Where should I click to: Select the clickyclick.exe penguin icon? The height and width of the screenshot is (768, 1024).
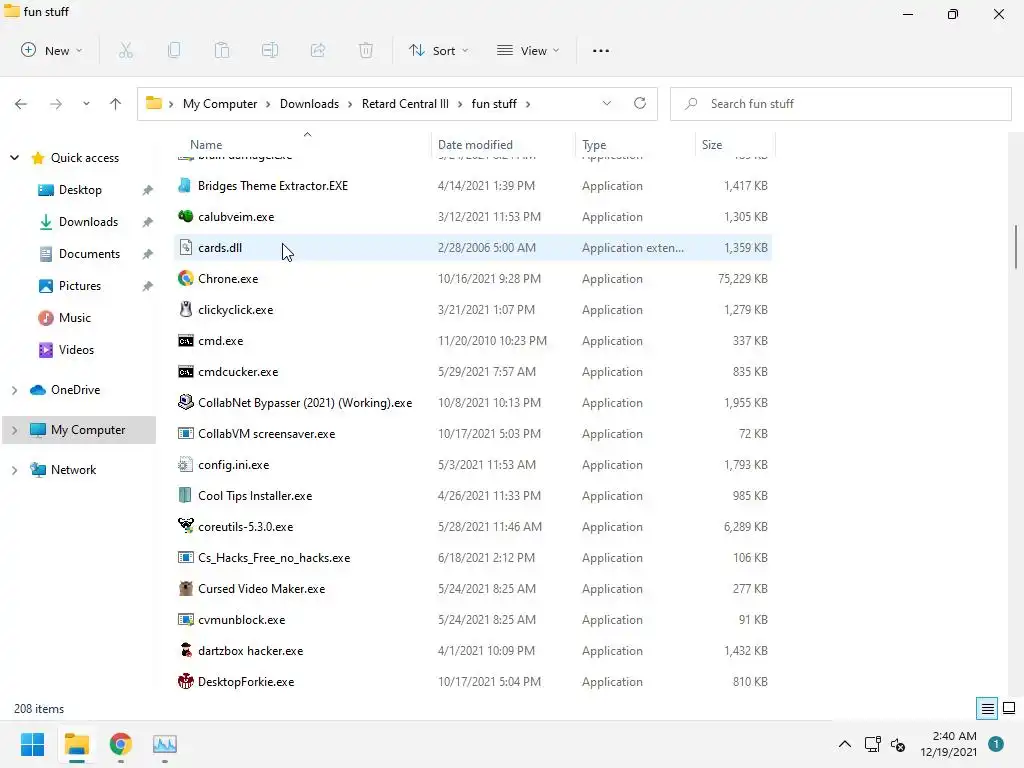click(x=185, y=310)
